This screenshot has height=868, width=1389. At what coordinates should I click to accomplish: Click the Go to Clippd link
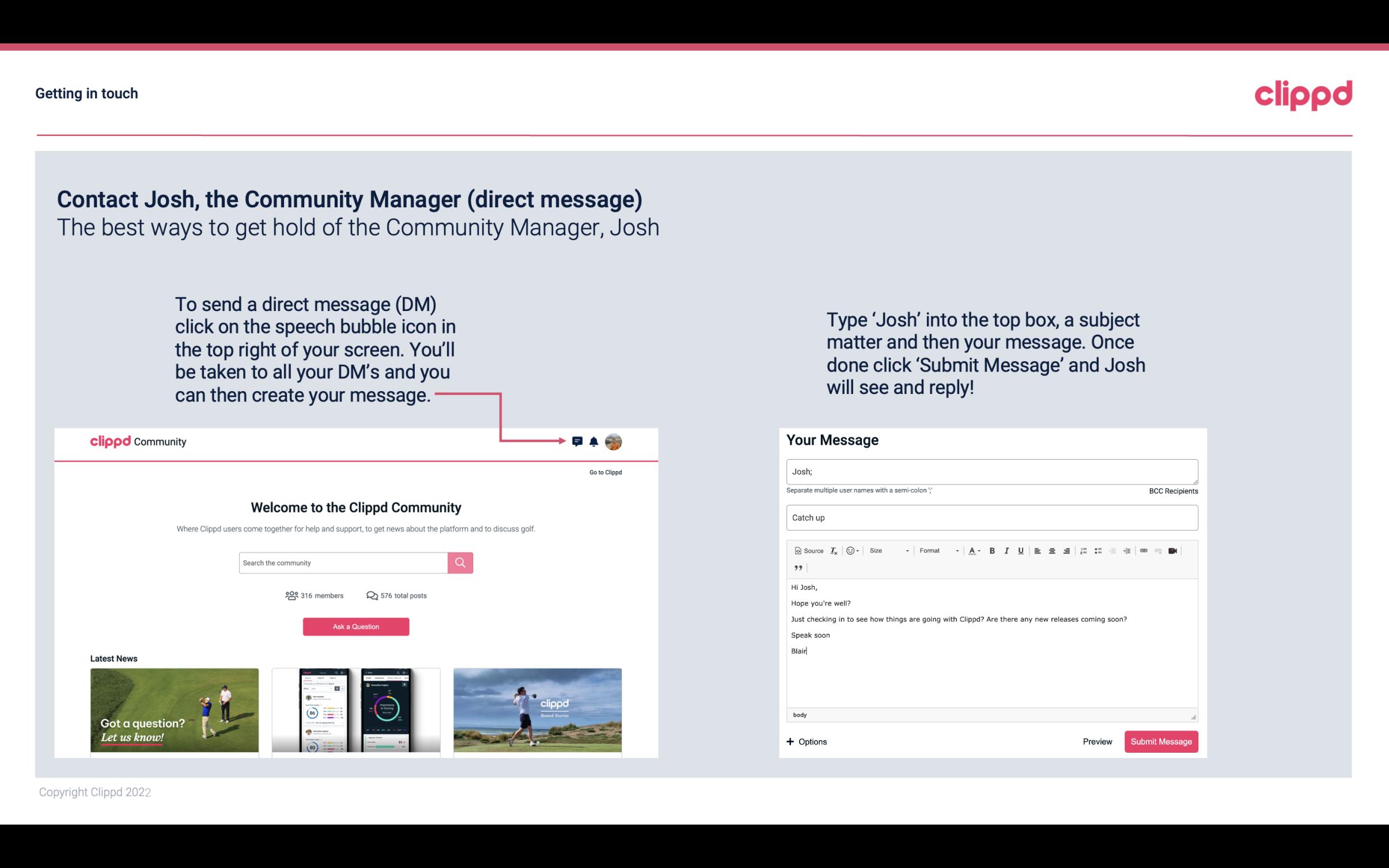(605, 471)
